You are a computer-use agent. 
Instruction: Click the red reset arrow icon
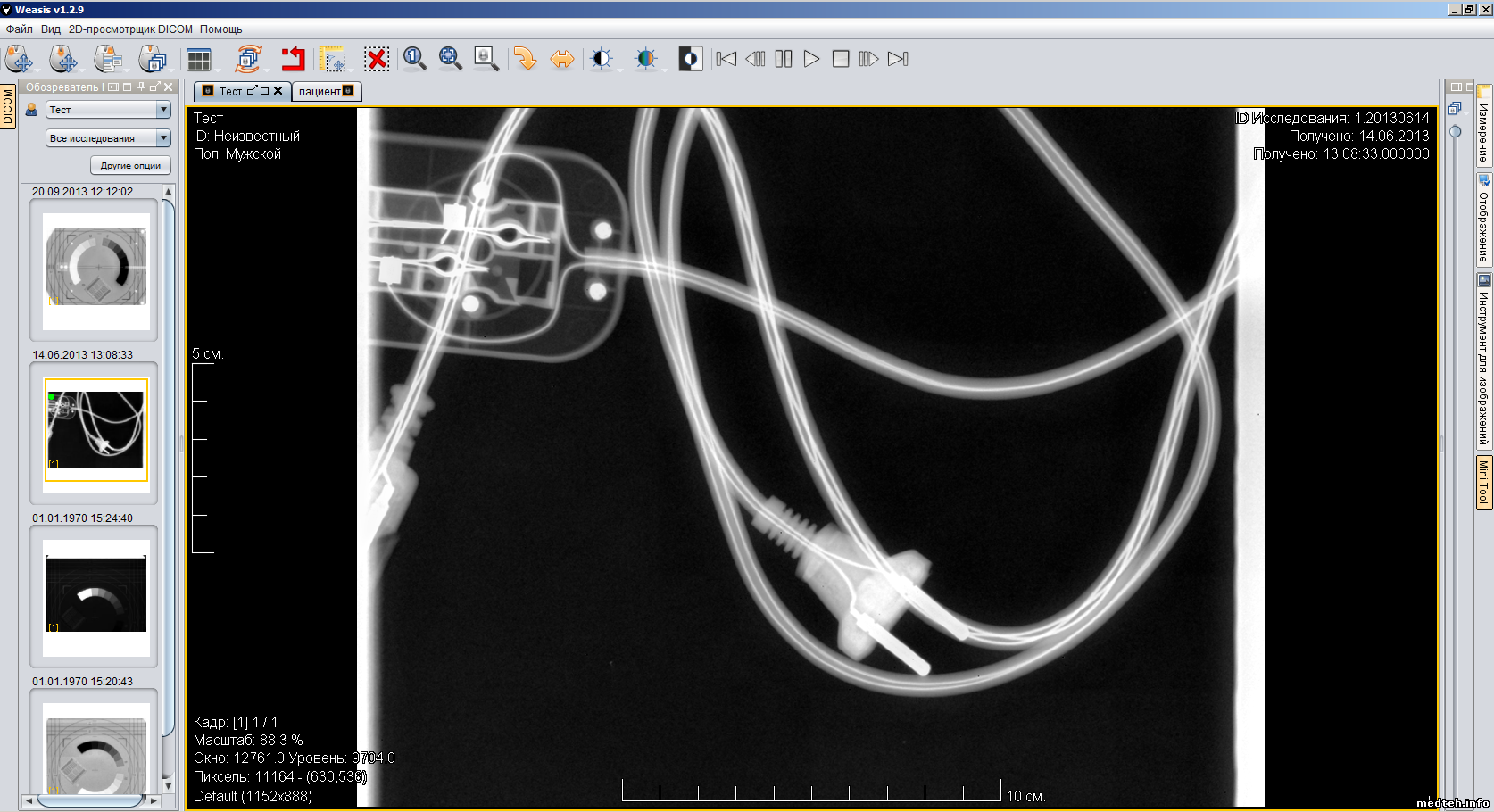(293, 60)
